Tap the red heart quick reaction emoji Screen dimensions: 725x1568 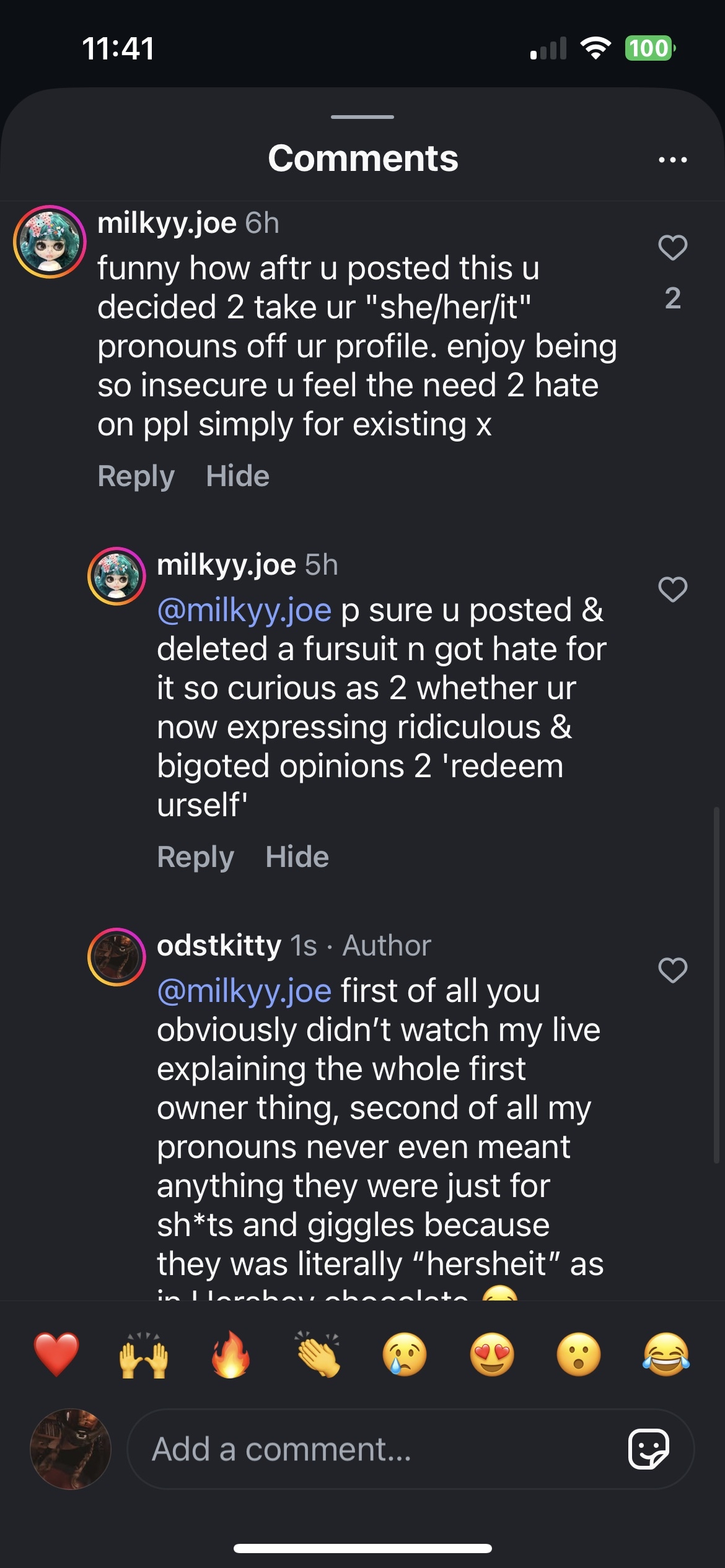coord(56,1354)
